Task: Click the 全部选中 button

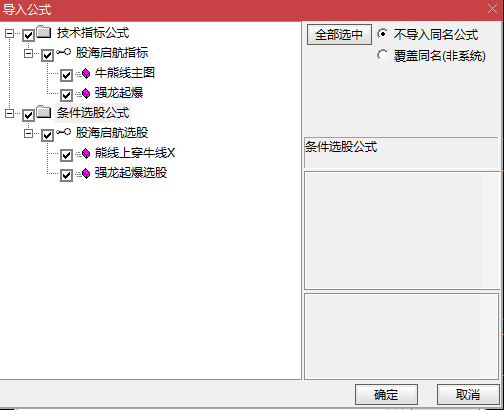Action: click(339, 35)
